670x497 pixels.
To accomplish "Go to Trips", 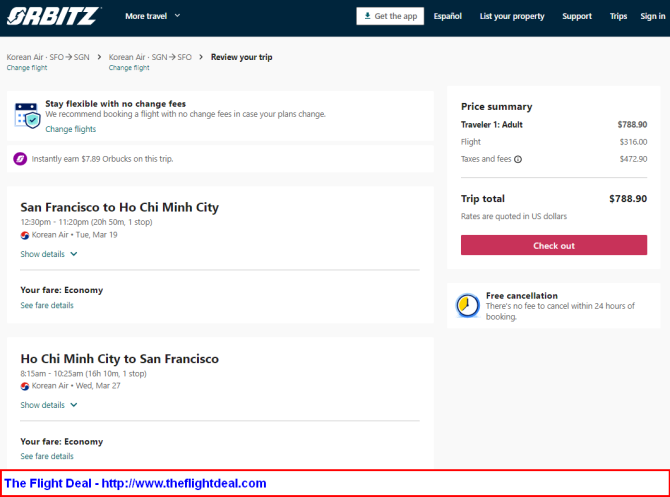I will tap(618, 16).
